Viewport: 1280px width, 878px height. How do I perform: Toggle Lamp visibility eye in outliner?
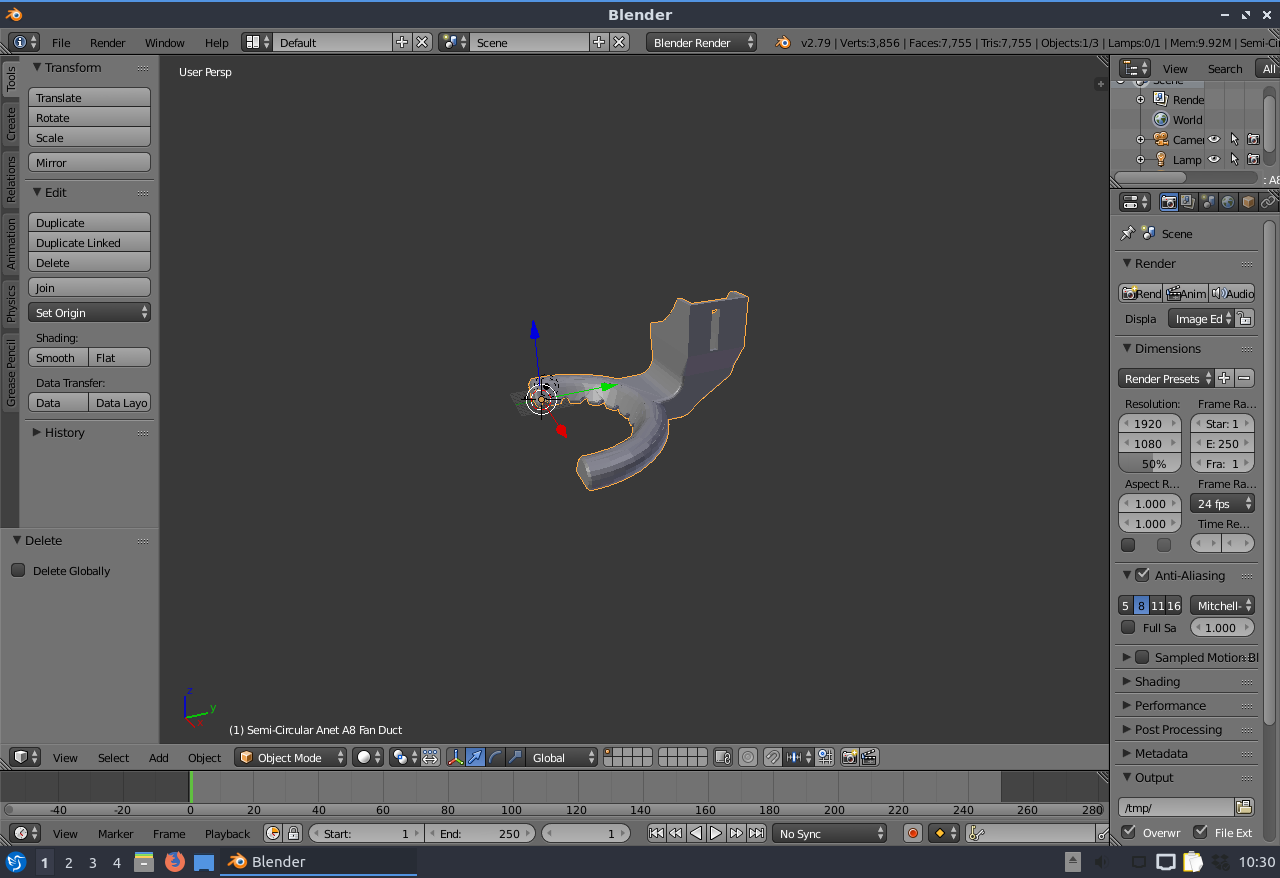click(x=1214, y=159)
